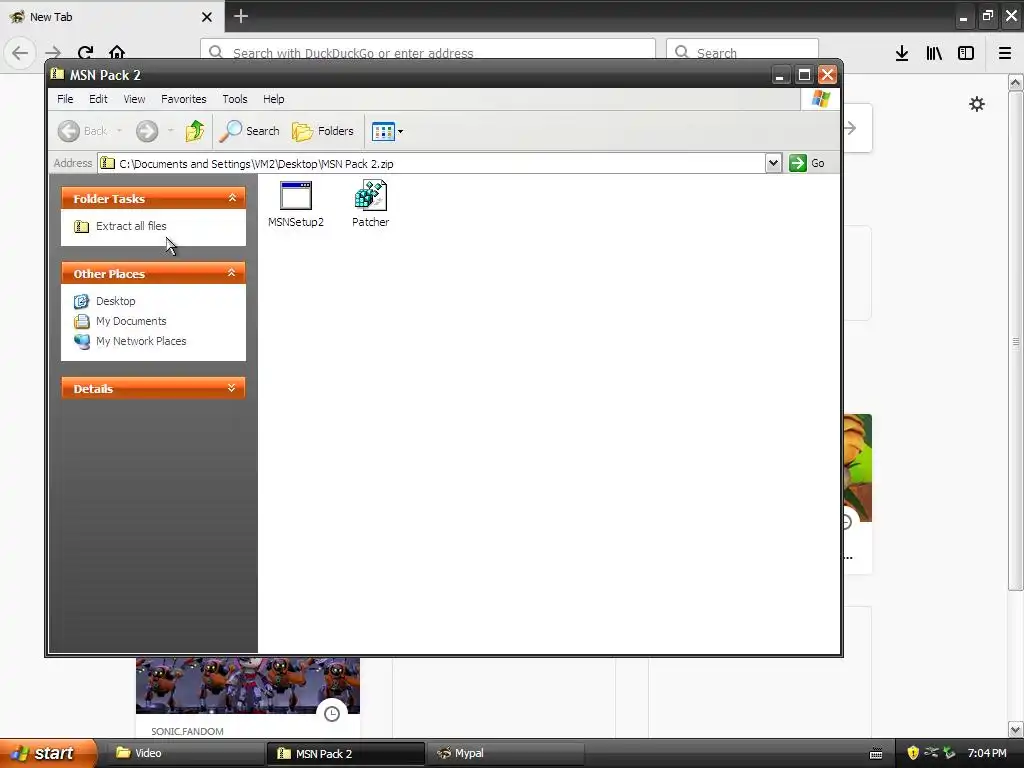Go to Desktop in Other Places
This screenshot has height=768, width=1024.
coord(116,301)
